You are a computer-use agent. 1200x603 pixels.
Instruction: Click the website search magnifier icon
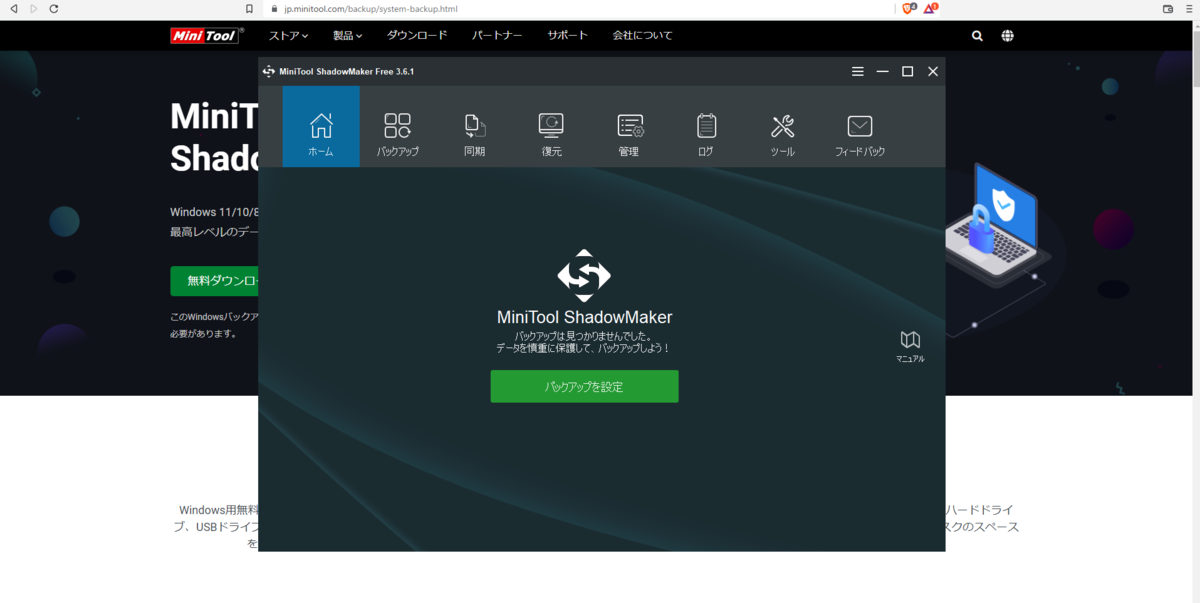point(977,35)
